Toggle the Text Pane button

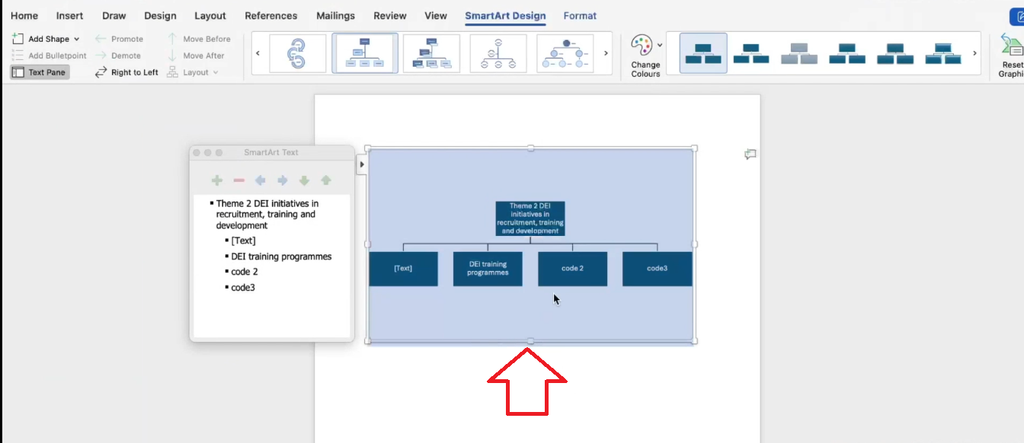click(39, 72)
